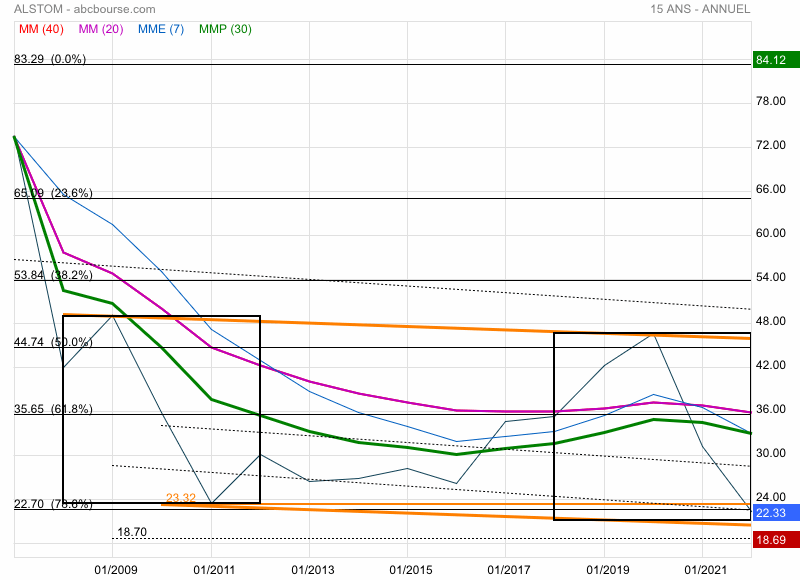Click the MME (7) legend label
Viewport: 800px width, 580px height.
161,29
